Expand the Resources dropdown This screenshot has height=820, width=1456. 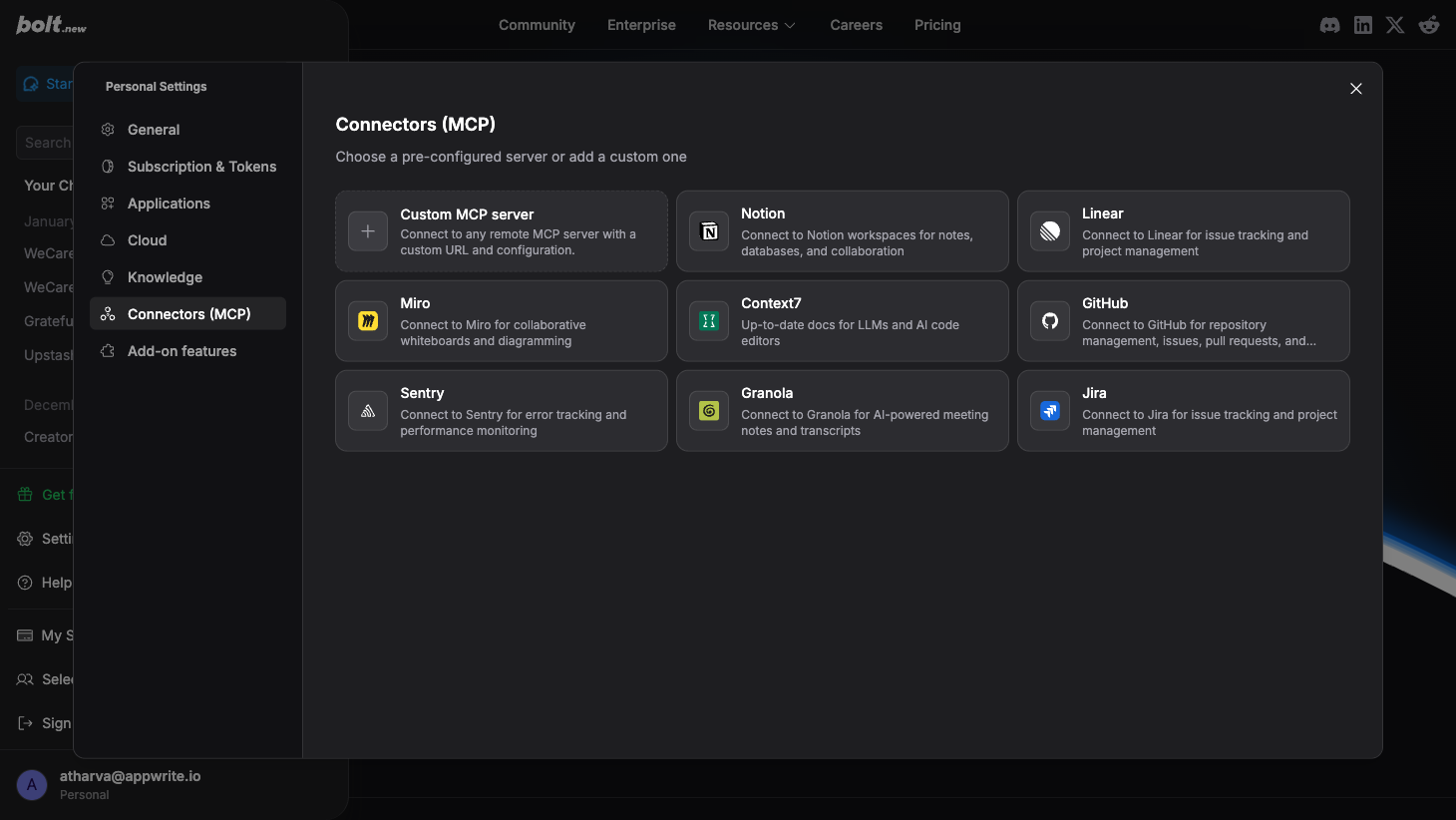tap(751, 25)
